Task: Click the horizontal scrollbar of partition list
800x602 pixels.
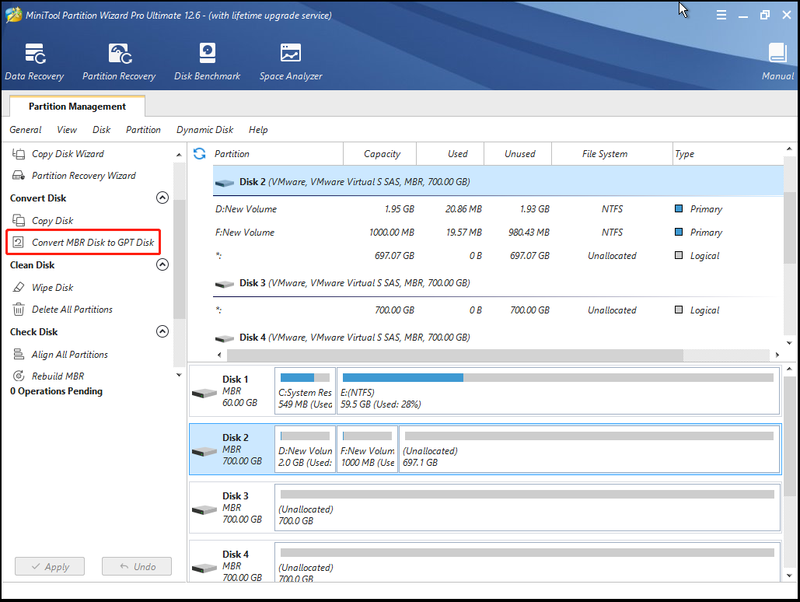Action: tap(455, 355)
